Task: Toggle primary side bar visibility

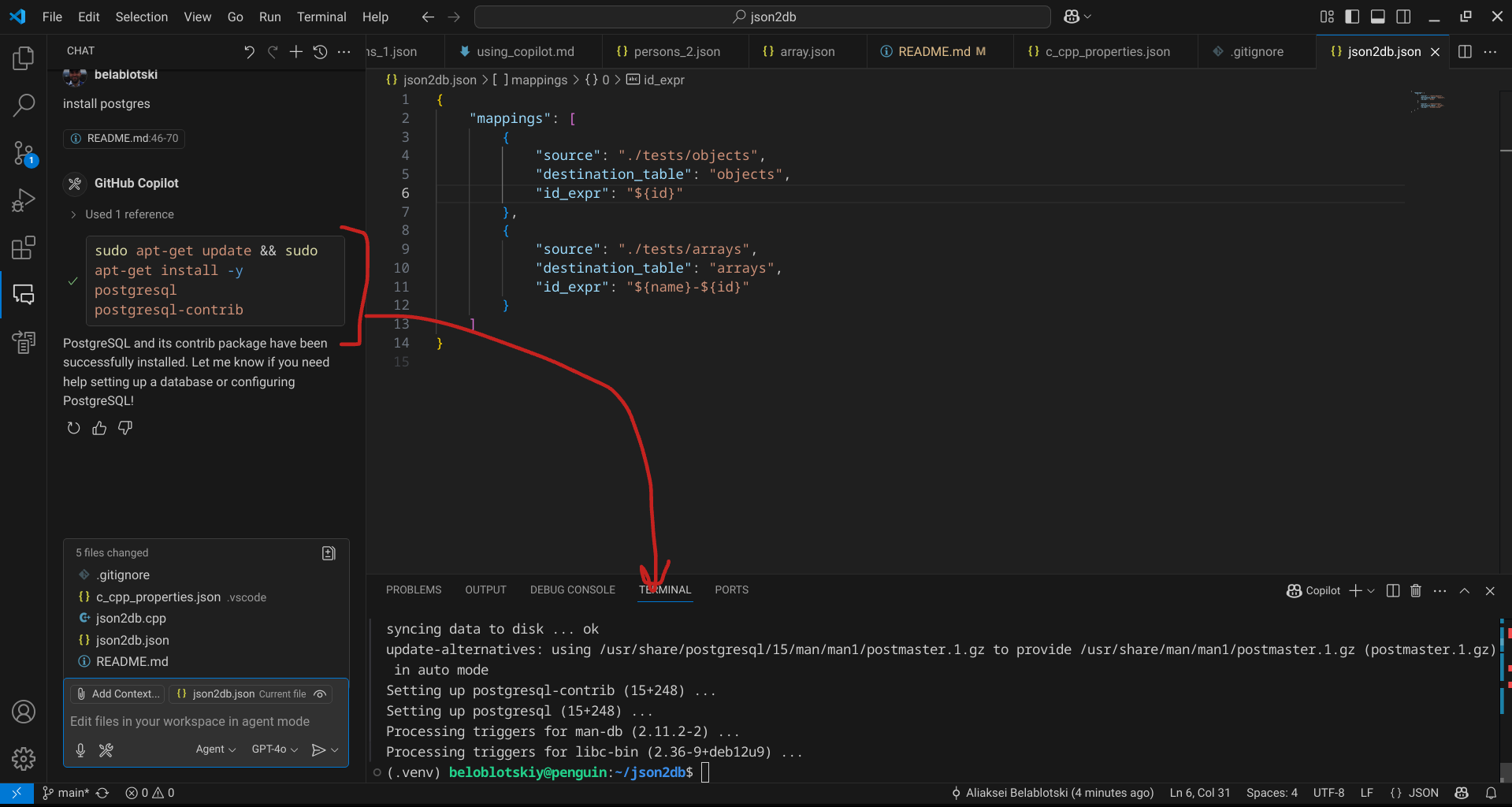Action: pos(1352,17)
